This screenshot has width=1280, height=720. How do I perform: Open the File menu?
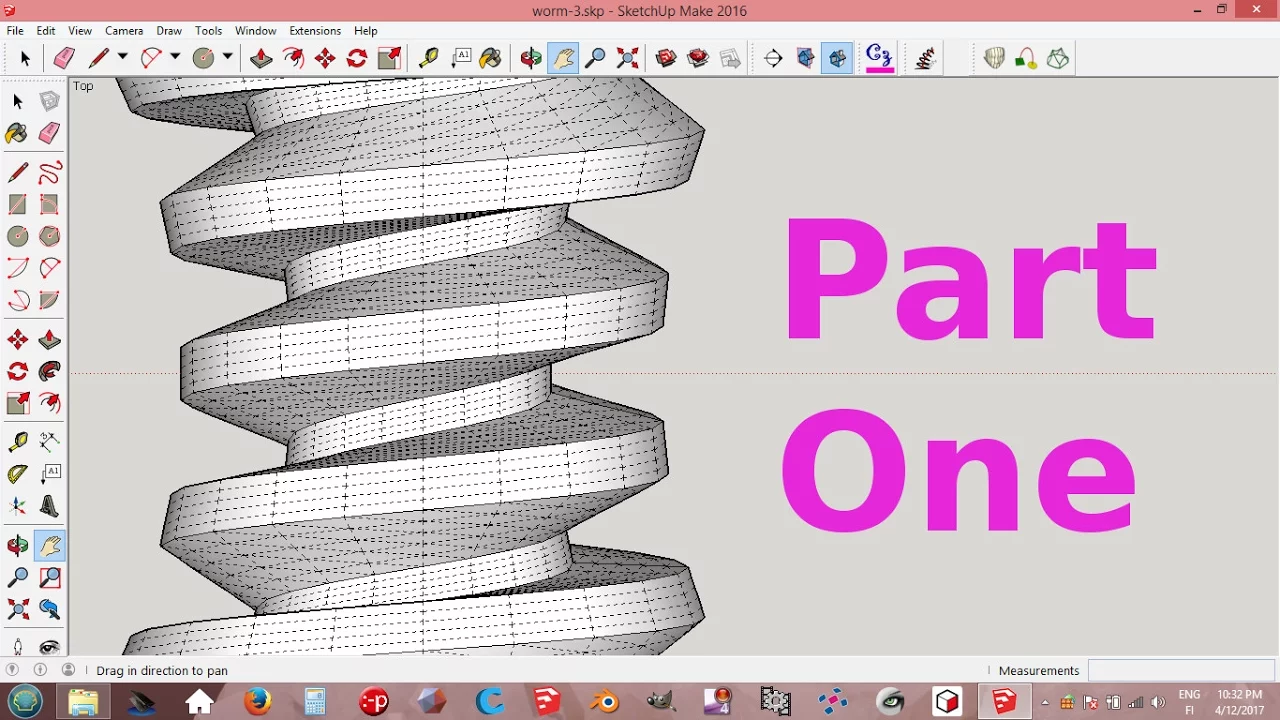15,31
